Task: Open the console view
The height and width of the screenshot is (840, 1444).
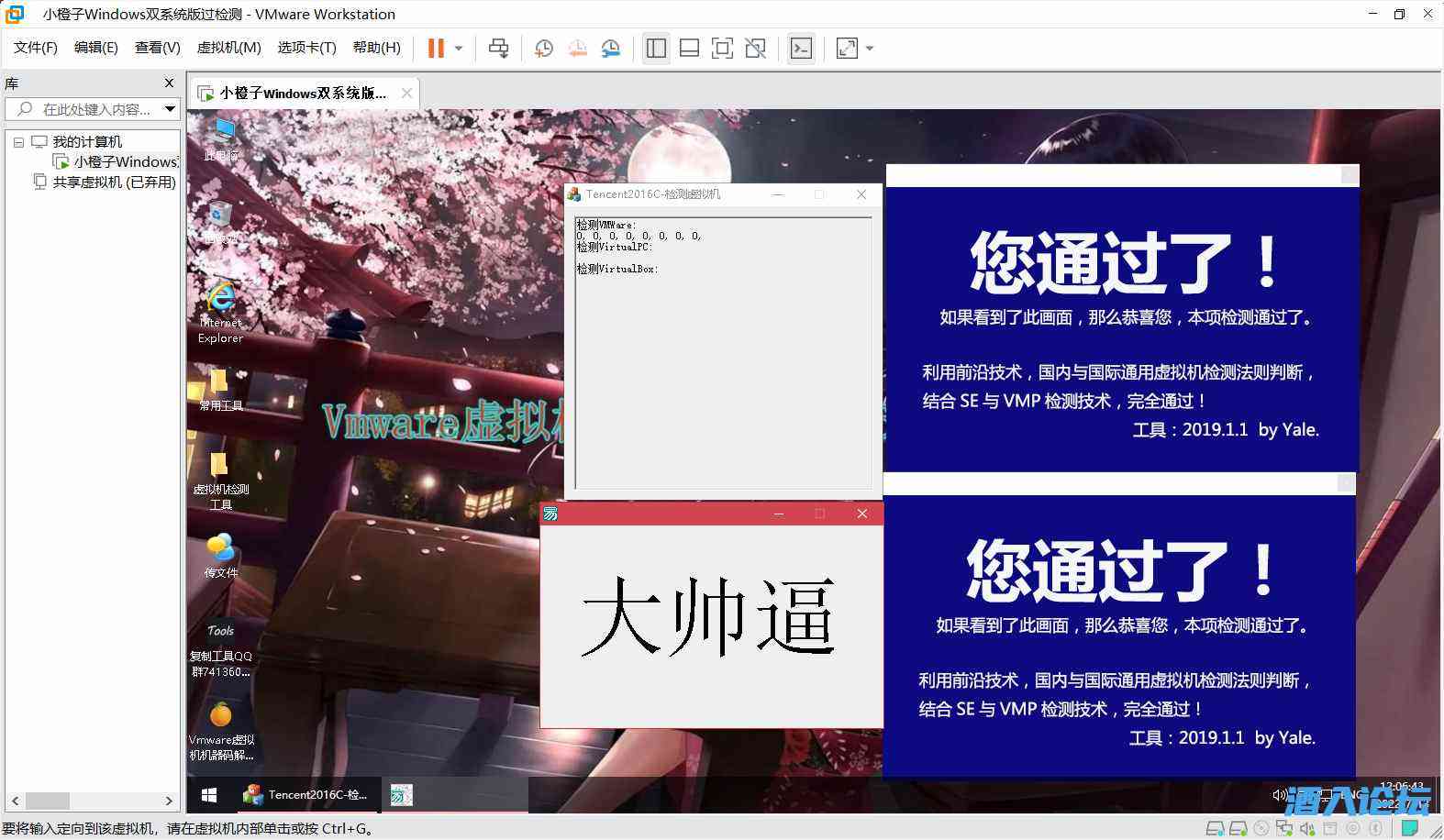Action: [801, 49]
